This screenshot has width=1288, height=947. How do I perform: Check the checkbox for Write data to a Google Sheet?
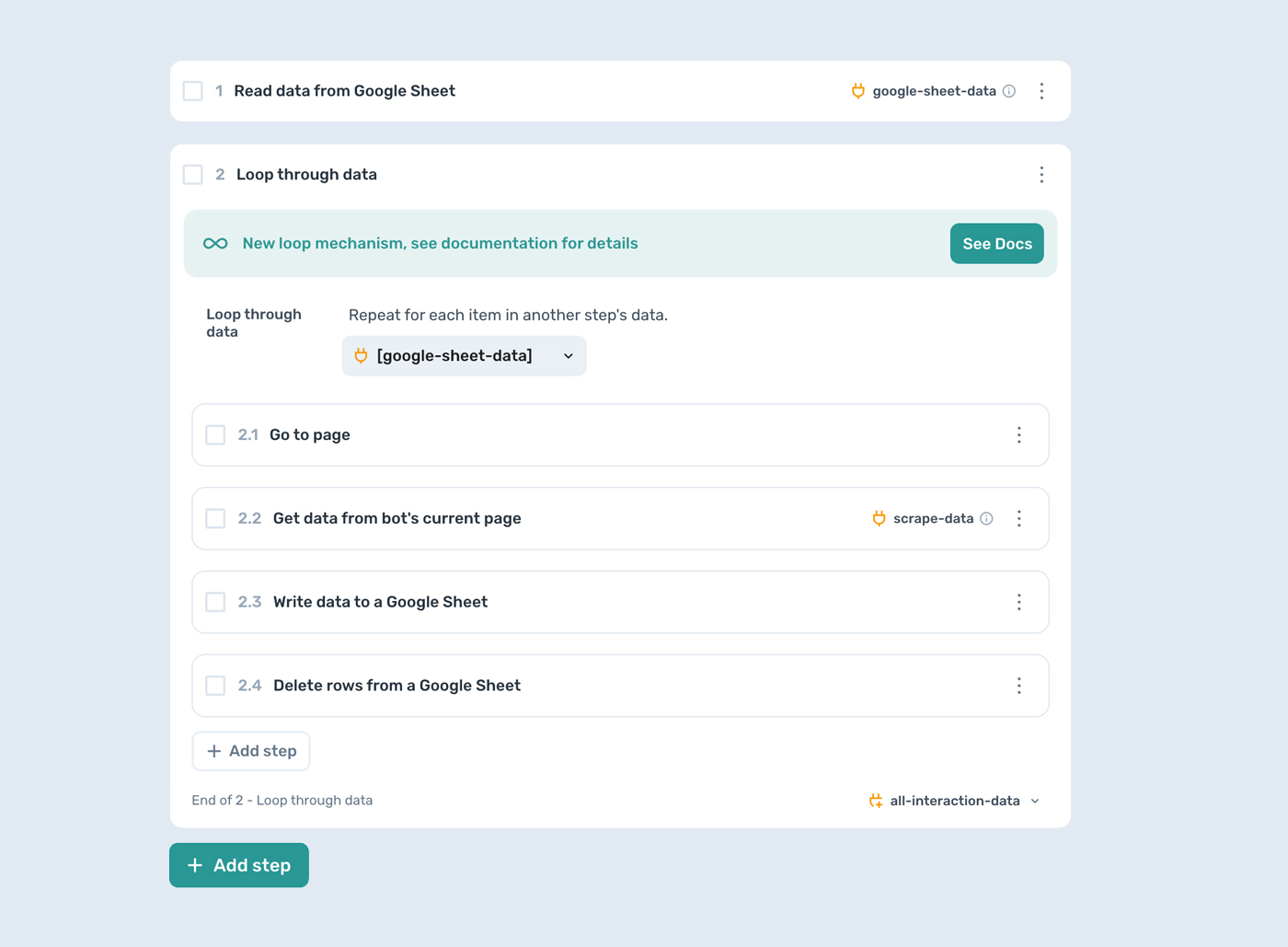click(x=215, y=602)
